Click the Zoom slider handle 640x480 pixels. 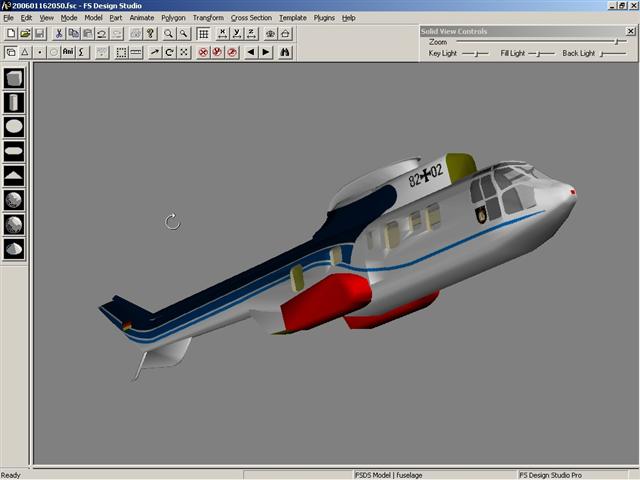(x=616, y=42)
